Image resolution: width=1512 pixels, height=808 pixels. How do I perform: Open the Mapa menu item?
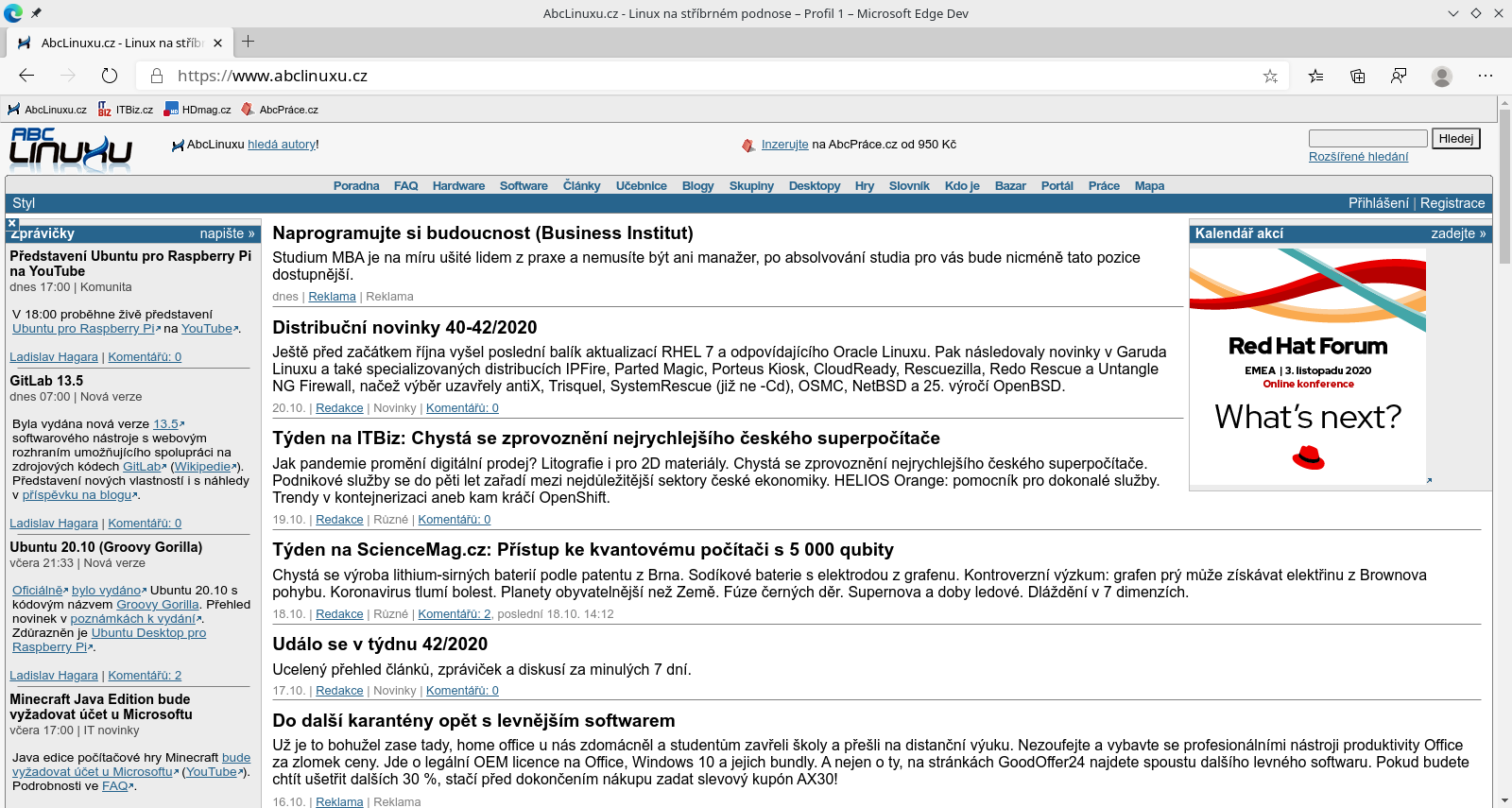[x=1149, y=186]
